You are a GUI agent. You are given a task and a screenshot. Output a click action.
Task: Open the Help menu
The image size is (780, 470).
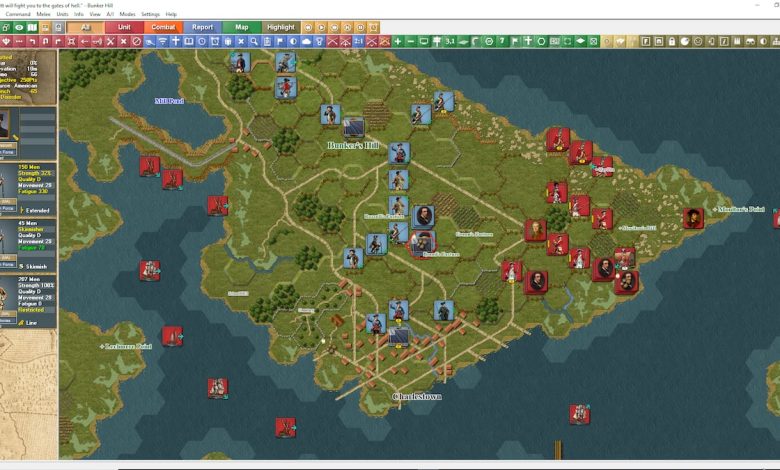click(x=171, y=14)
